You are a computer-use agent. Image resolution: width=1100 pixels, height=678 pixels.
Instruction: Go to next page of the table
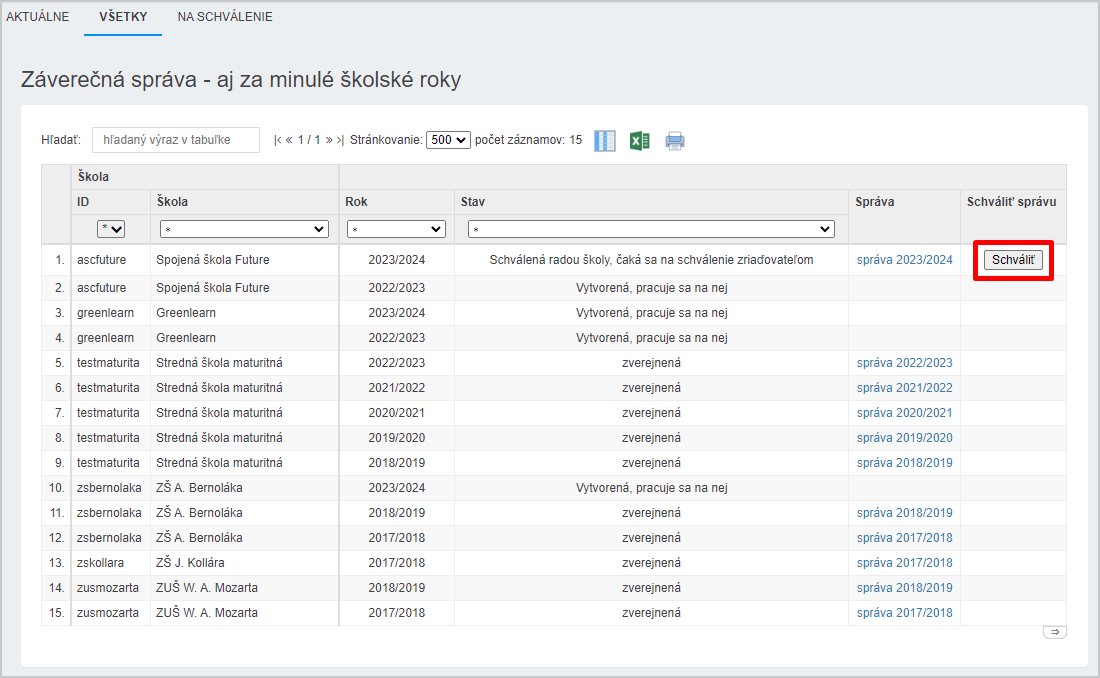coord(329,140)
